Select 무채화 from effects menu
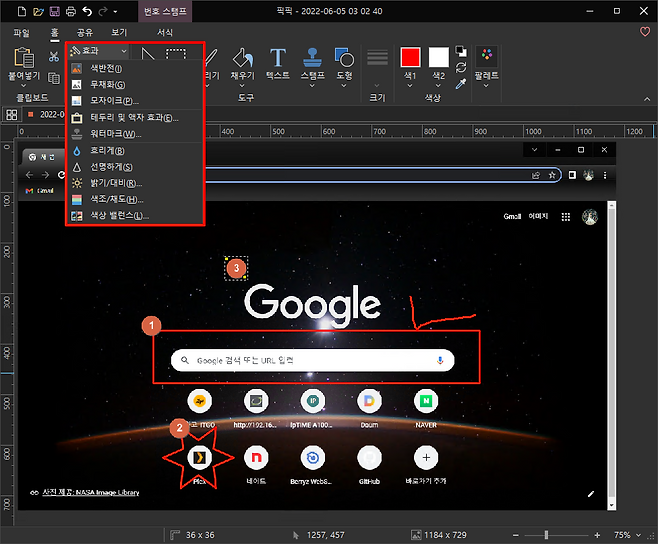The image size is (658, 544). tap(135, 85)
